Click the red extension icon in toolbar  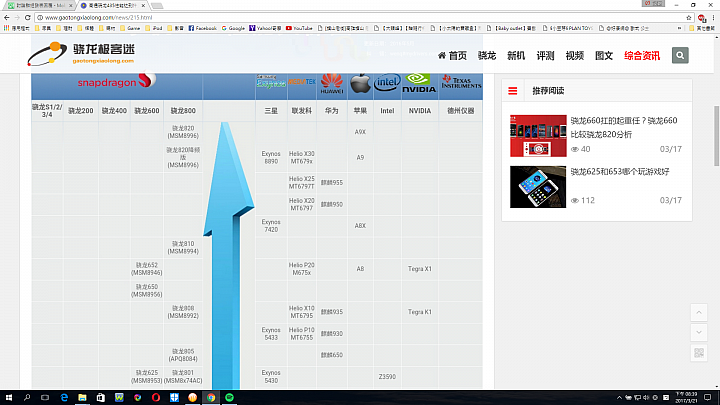click(x=701, y=18)
